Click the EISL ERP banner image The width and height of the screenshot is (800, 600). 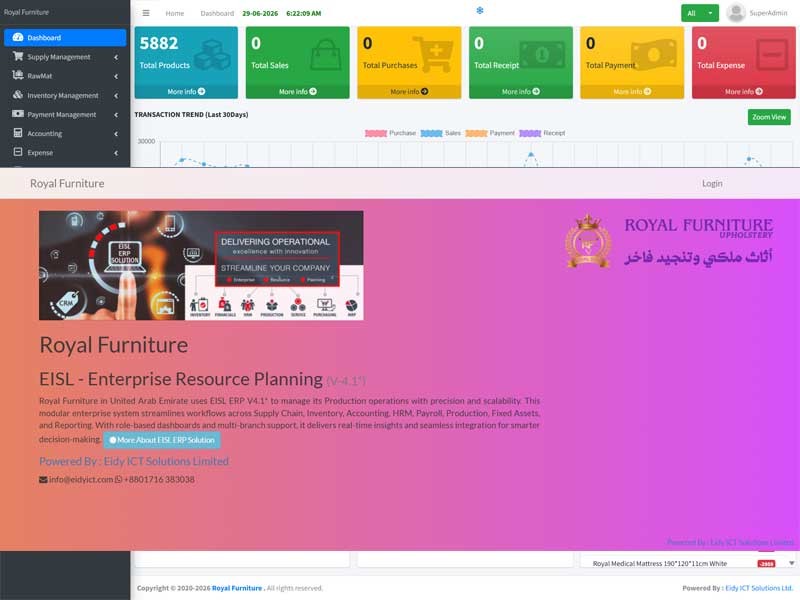pyautogui.click(x=201, y=265)
